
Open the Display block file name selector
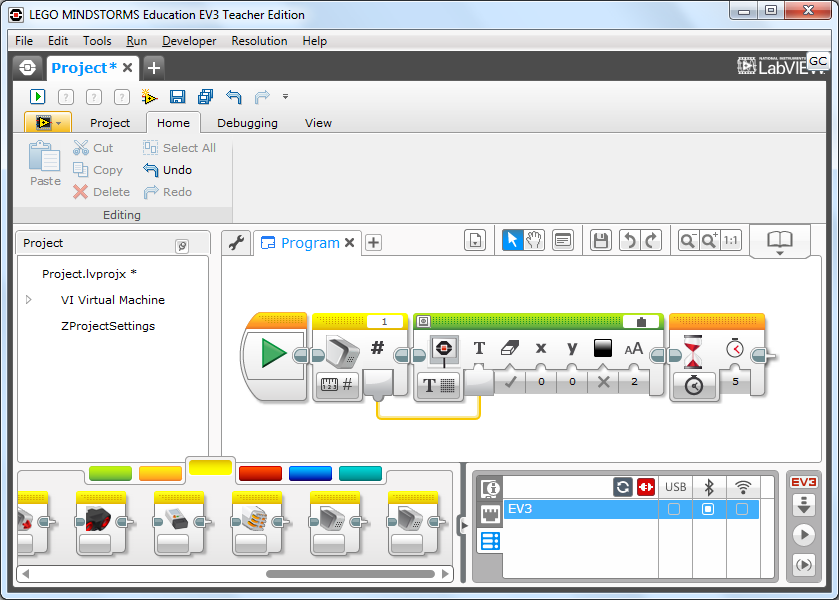[642, 322]
